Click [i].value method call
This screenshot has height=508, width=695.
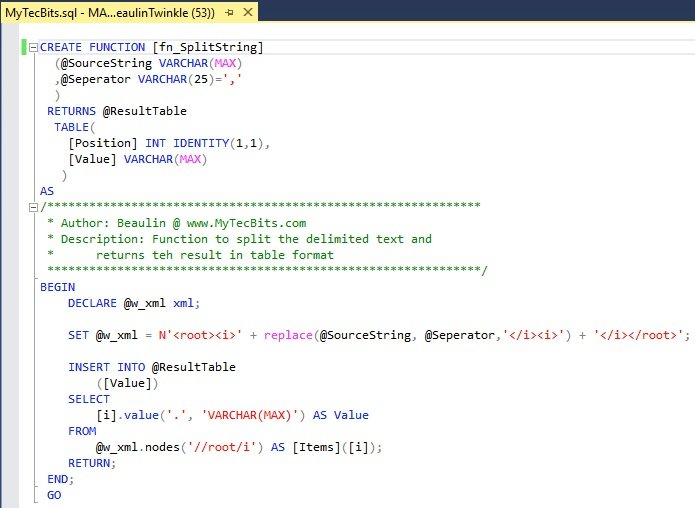127,415
